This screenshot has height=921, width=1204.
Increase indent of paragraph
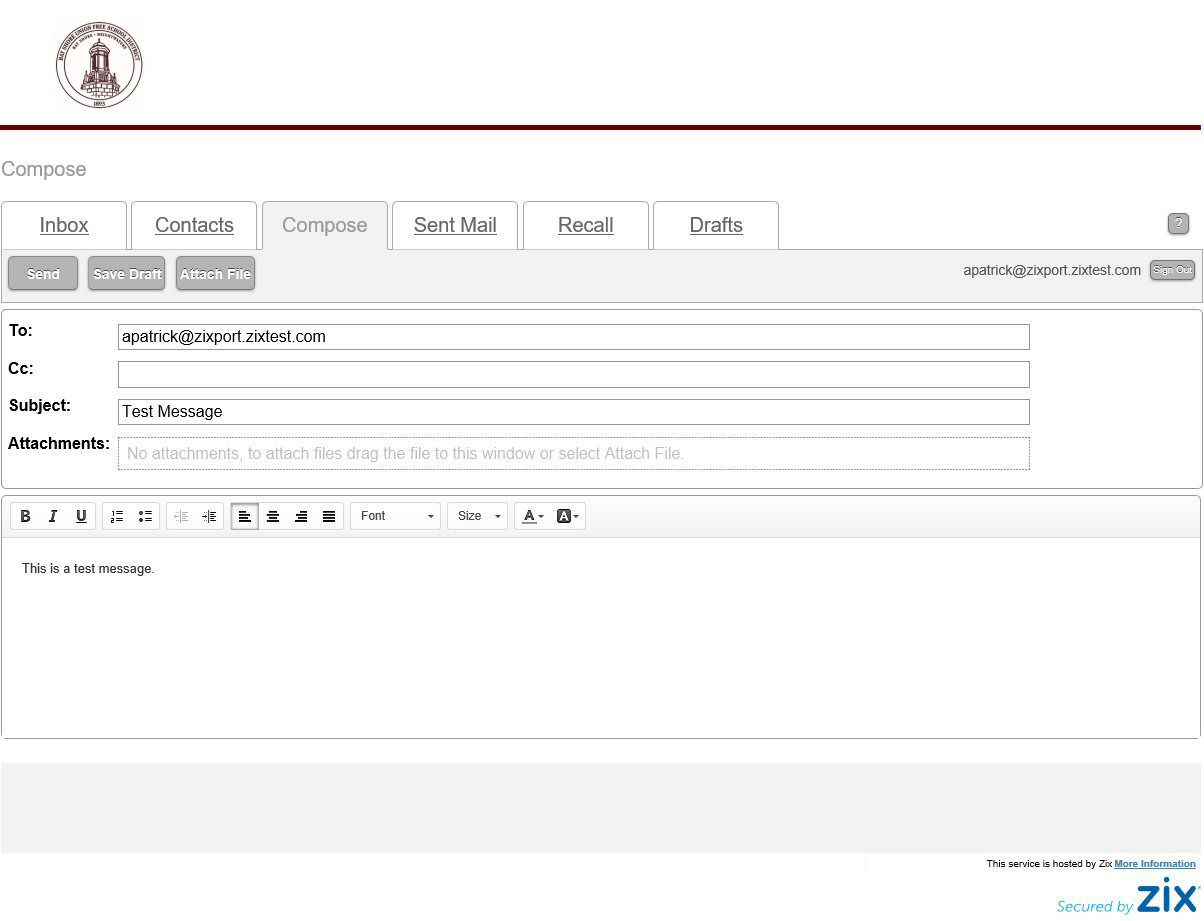click(x=209, y=516)
